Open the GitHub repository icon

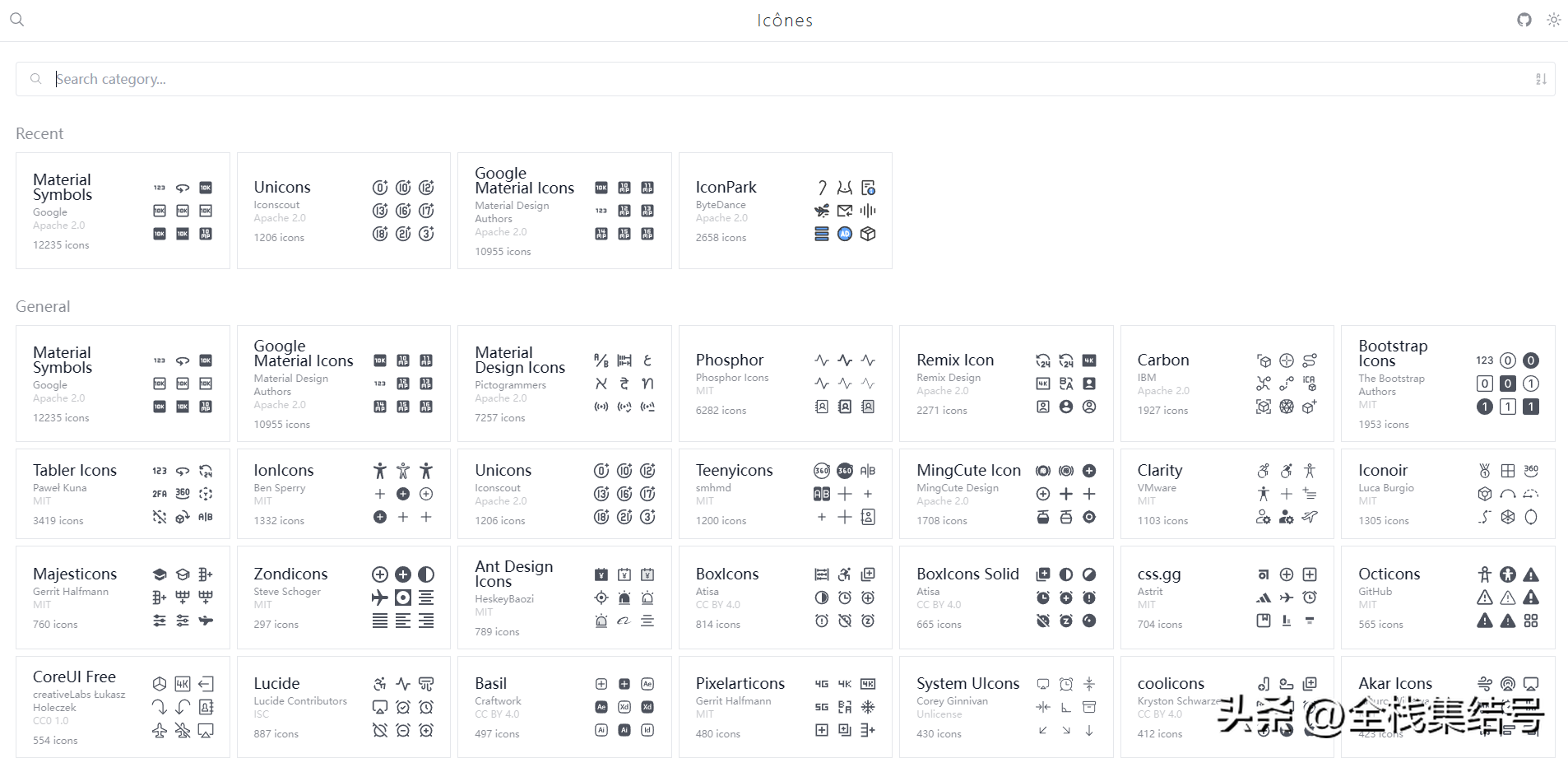pyautogui.click(x=1524, y=20)
